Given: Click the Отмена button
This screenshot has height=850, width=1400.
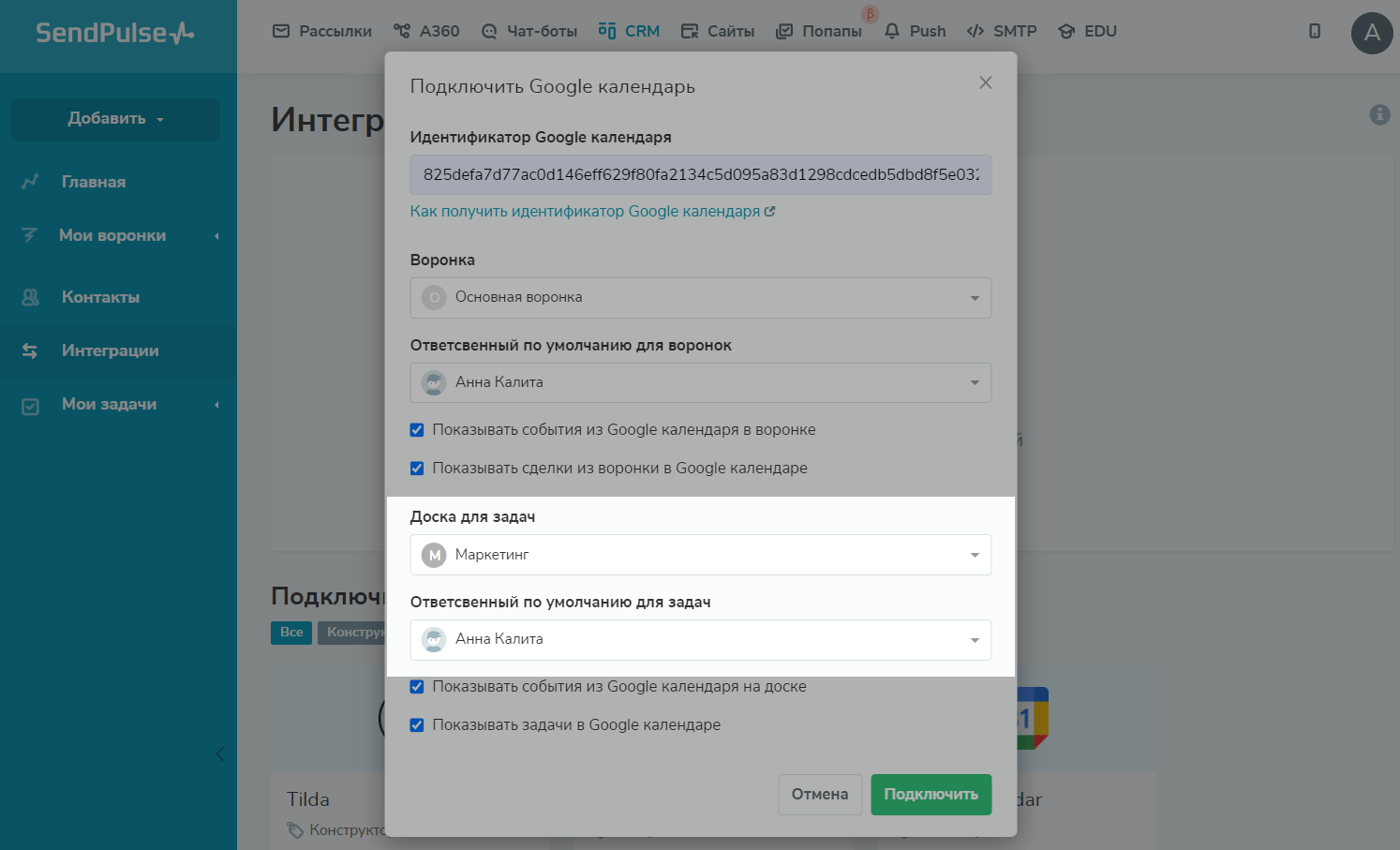Looking at the screenshot, I should (x=820, y=795).
